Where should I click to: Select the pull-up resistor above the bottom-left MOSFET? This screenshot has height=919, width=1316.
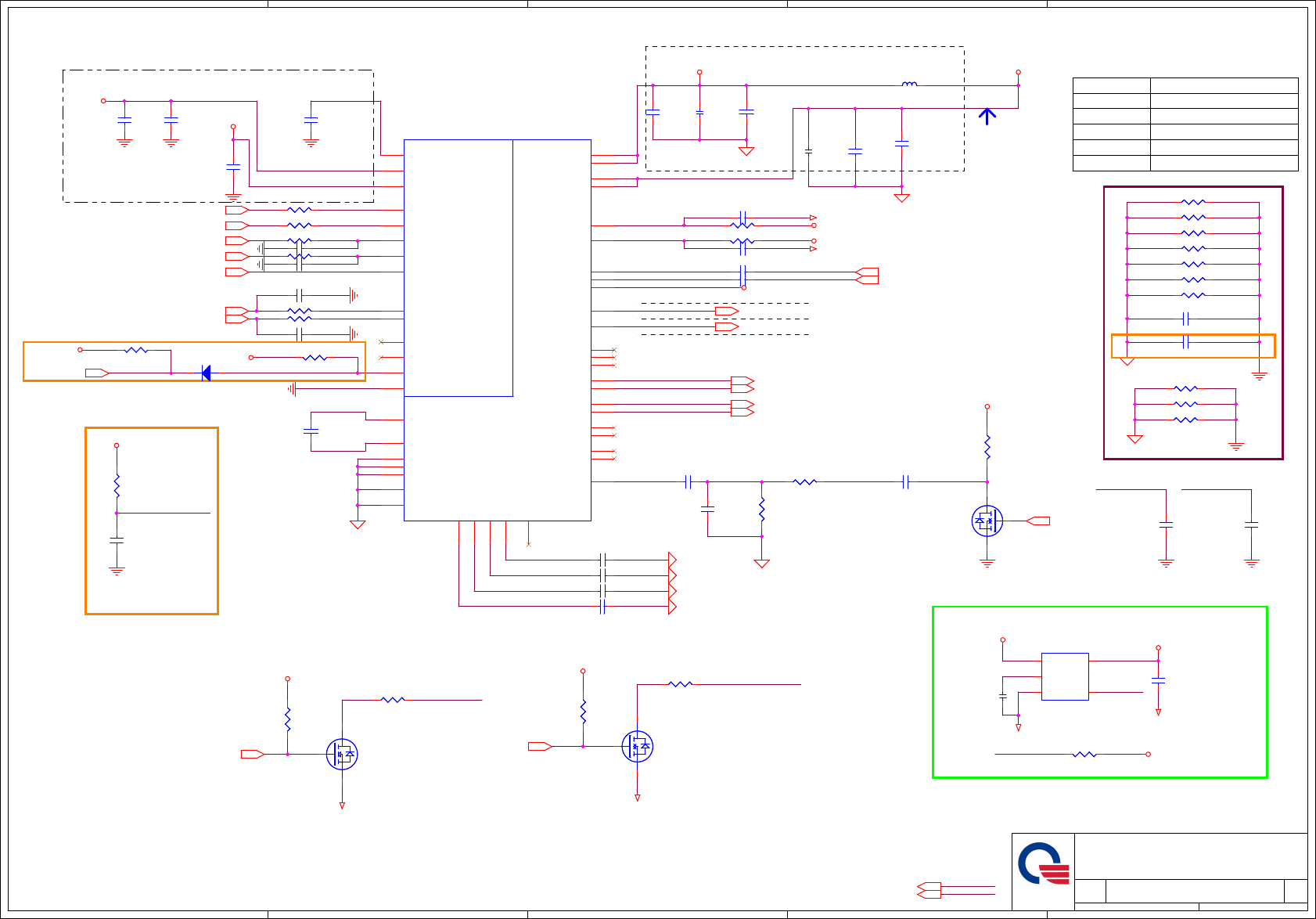coord(288,719)
